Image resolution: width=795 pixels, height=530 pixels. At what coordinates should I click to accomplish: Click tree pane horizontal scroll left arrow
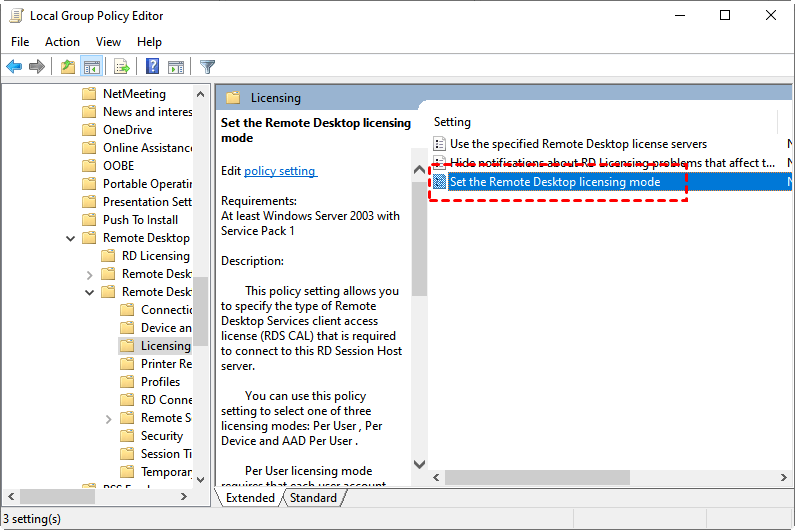[x=11, y=497]
